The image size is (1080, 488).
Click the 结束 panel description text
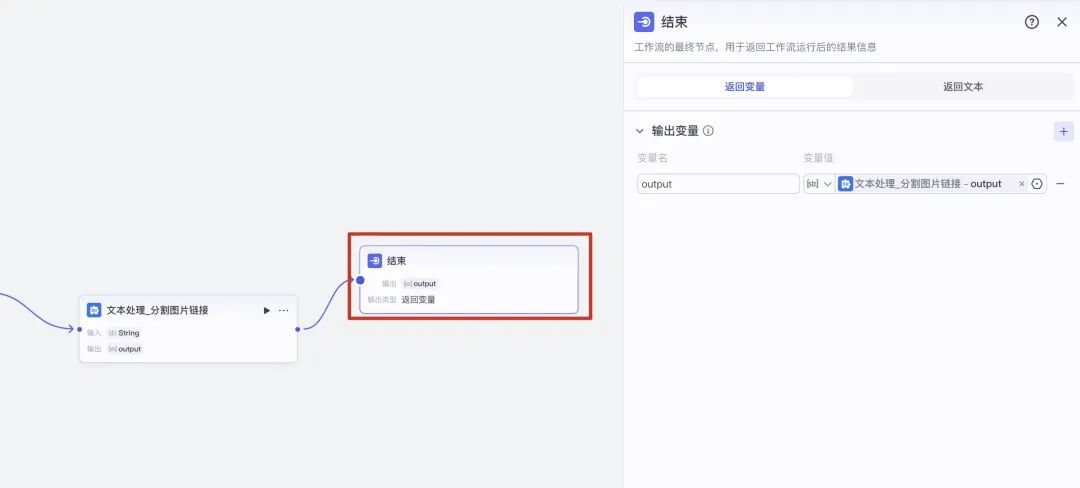click(x=755, y=47)
